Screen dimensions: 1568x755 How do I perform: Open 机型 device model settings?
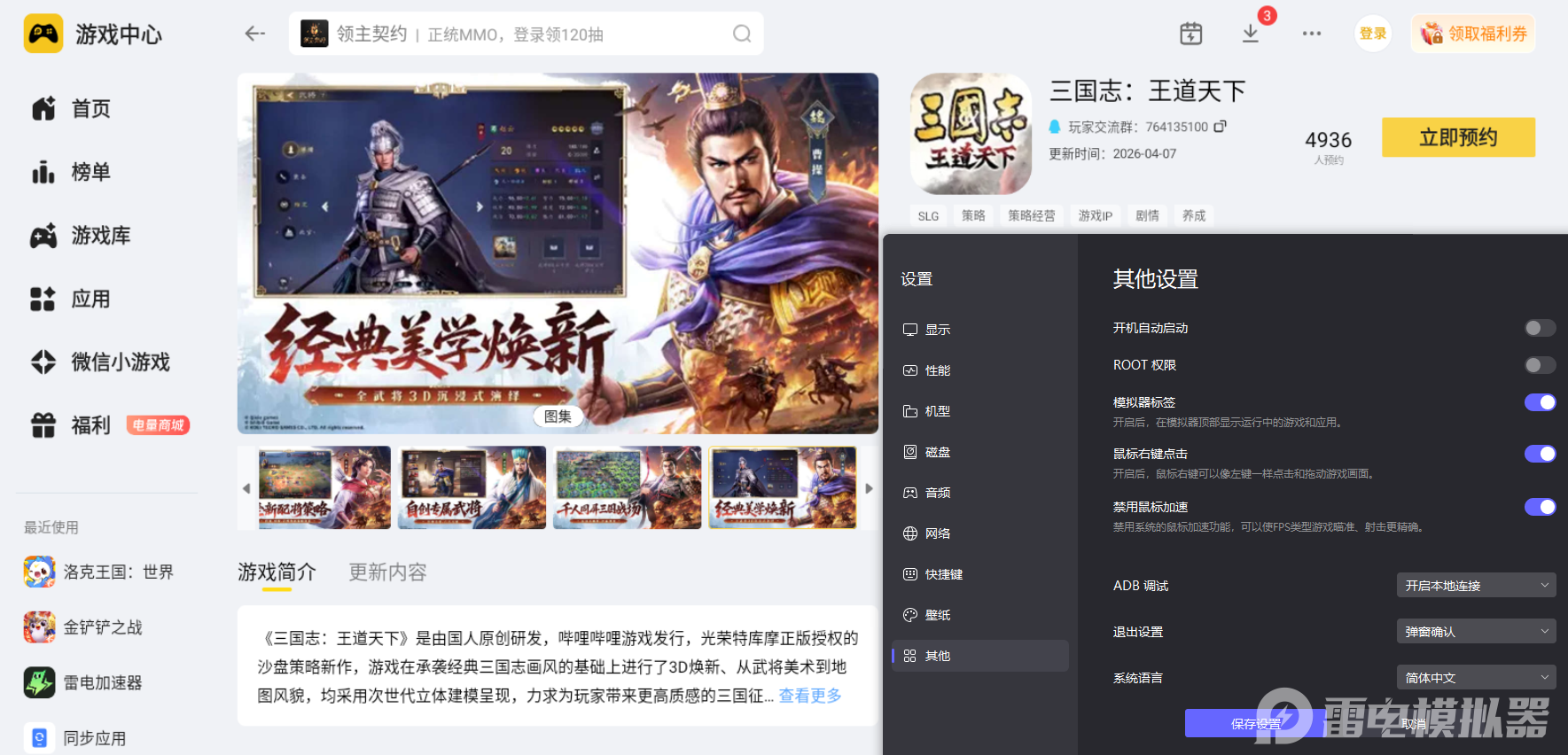tap(980, 411)
